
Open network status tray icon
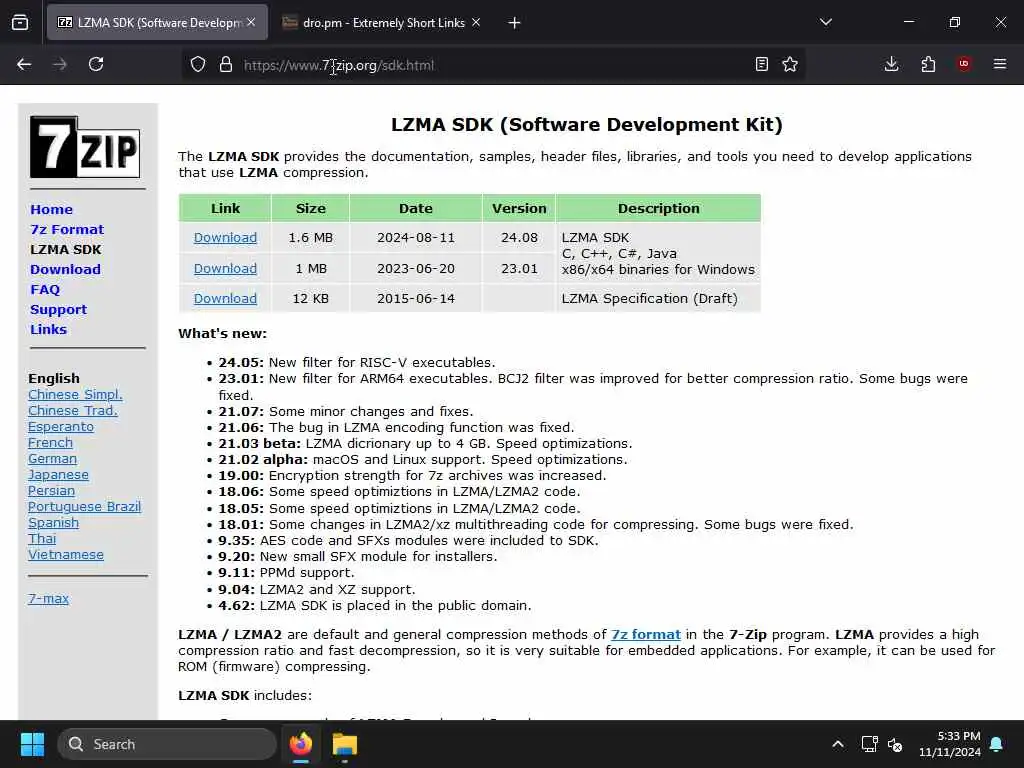point(869,744)
